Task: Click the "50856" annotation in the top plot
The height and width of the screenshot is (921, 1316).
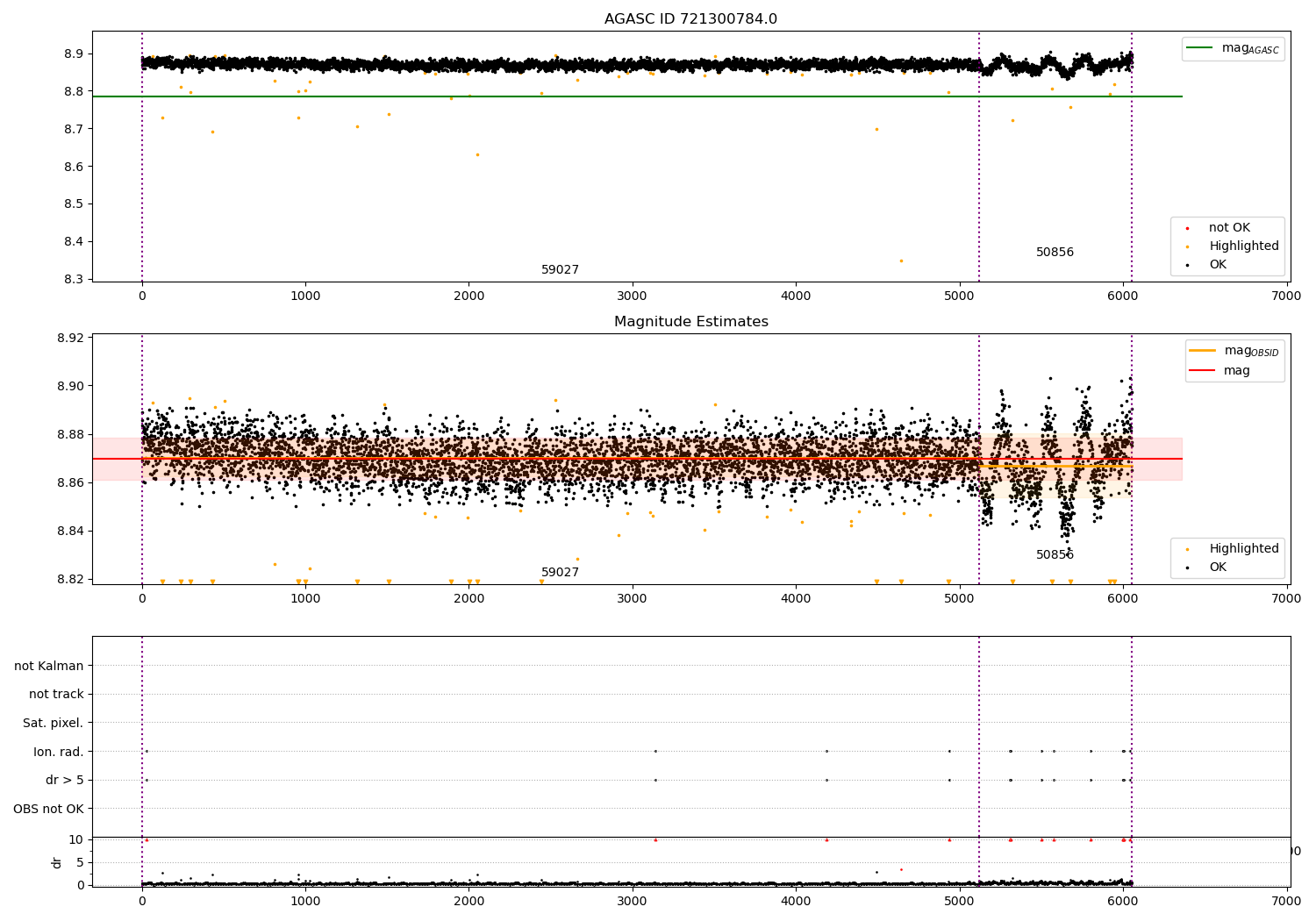Action: pyautogui.click(x=1055, y=253)
